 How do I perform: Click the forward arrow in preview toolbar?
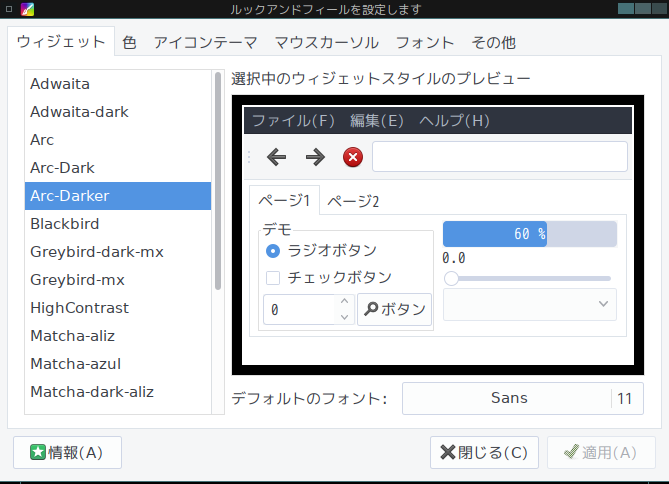tap(315, 157)
